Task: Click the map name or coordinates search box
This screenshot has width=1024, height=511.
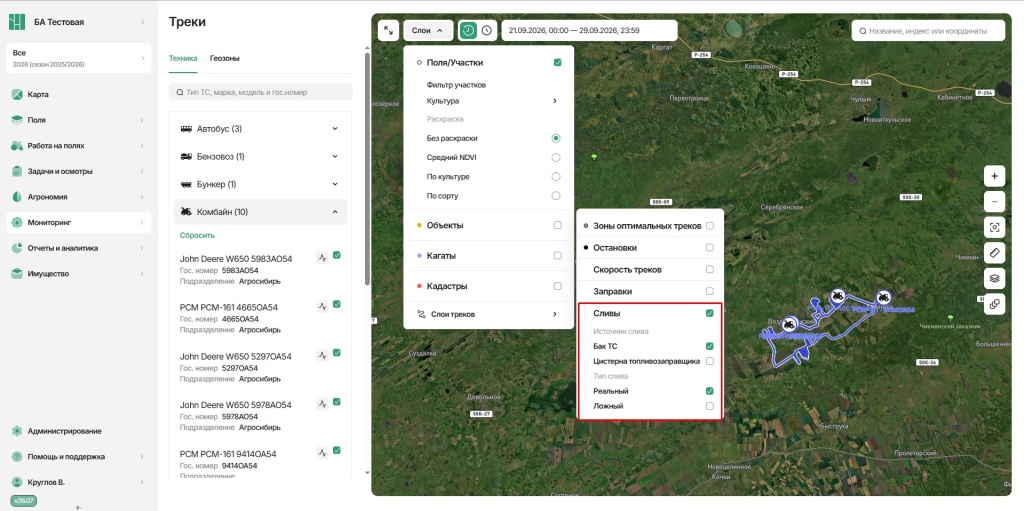Action: [928, 31]
